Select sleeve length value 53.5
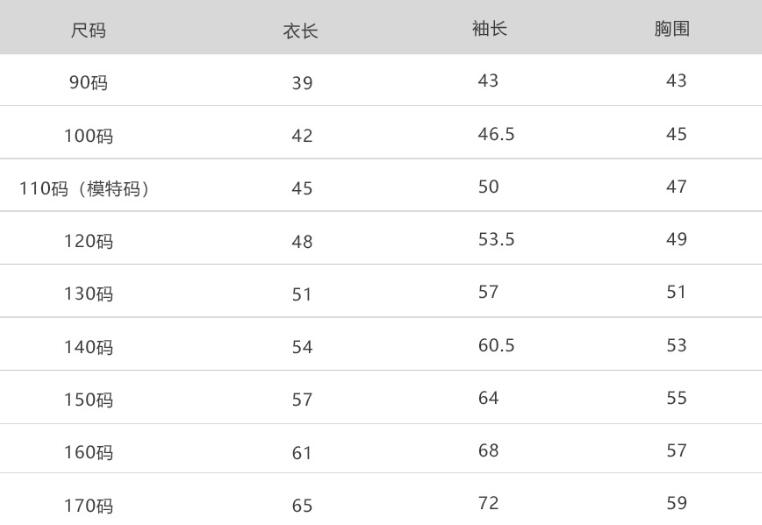Screen dimensions: 762x525 tap(496, 239)
